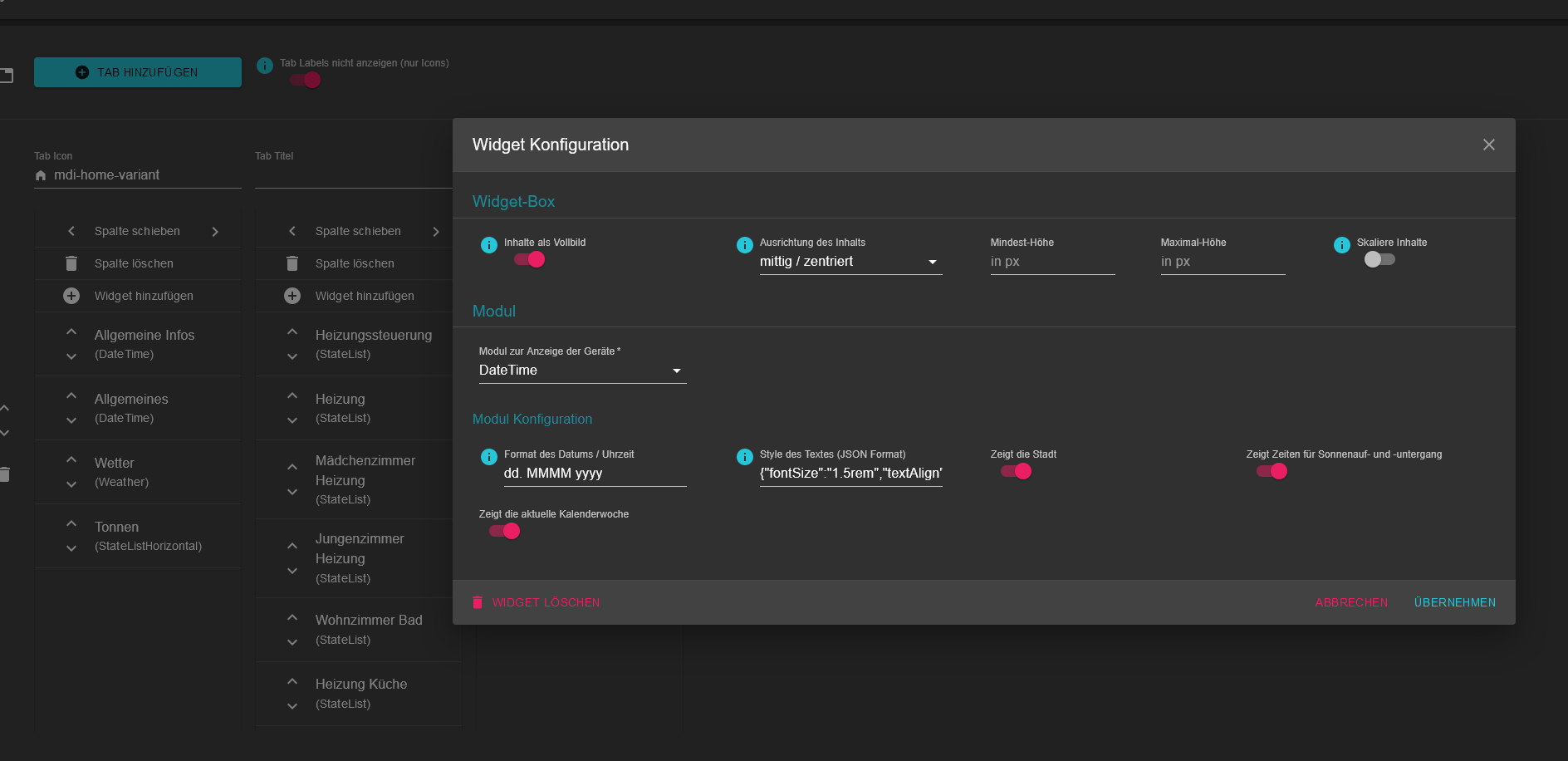
Task: Click the Maximal-Höhe input field
Action: tap(1223, 262)
